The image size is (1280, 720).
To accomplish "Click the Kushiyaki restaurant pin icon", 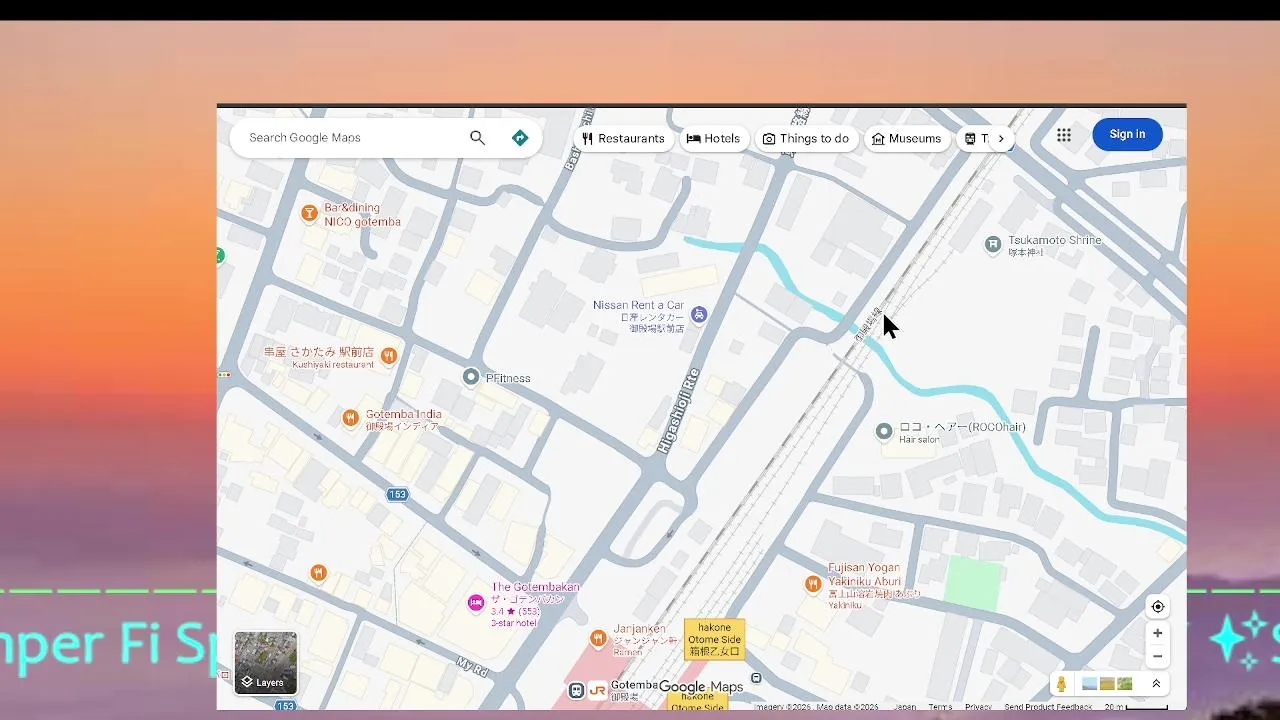I will 389,355.
